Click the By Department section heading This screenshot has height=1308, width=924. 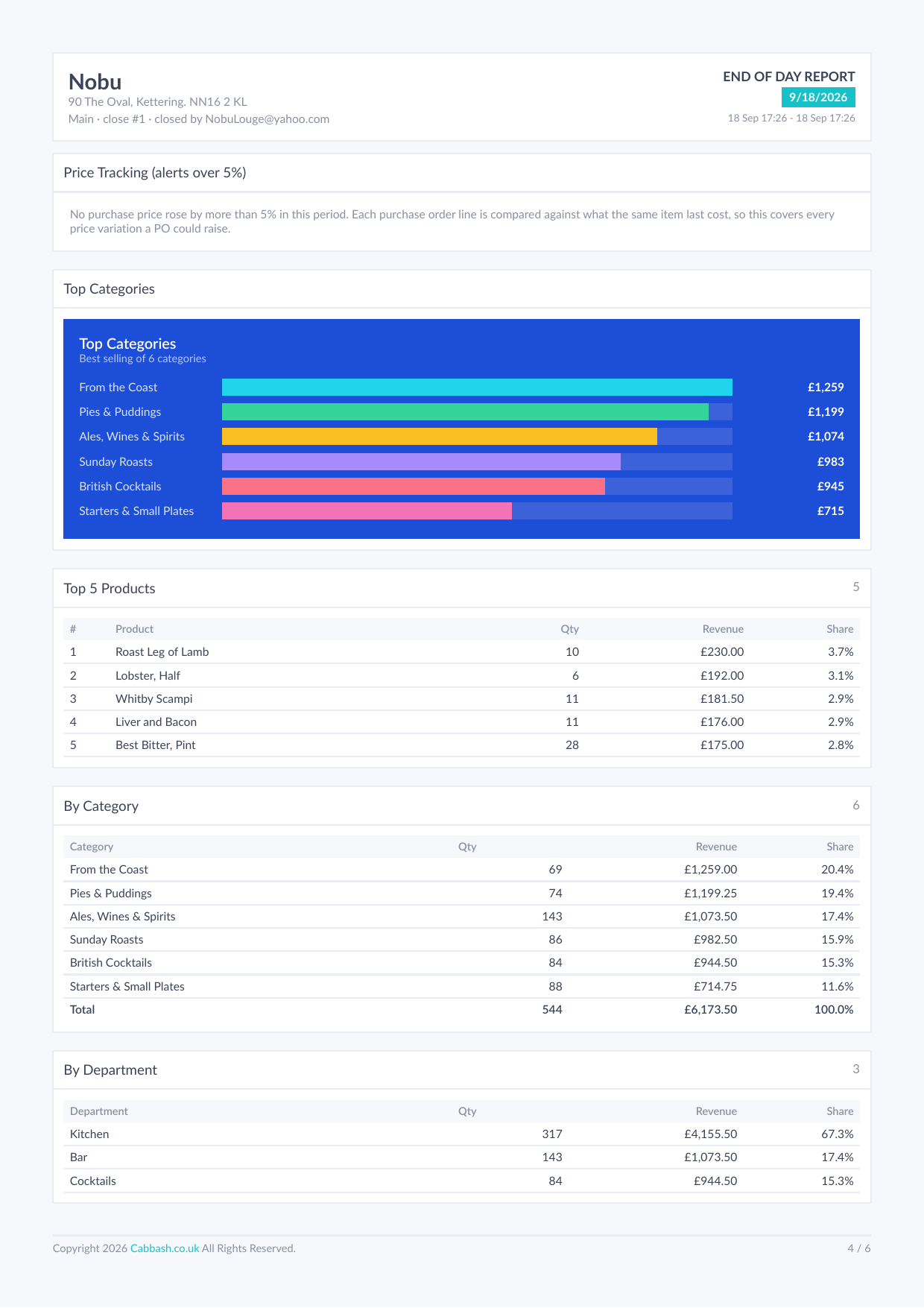110,1070
